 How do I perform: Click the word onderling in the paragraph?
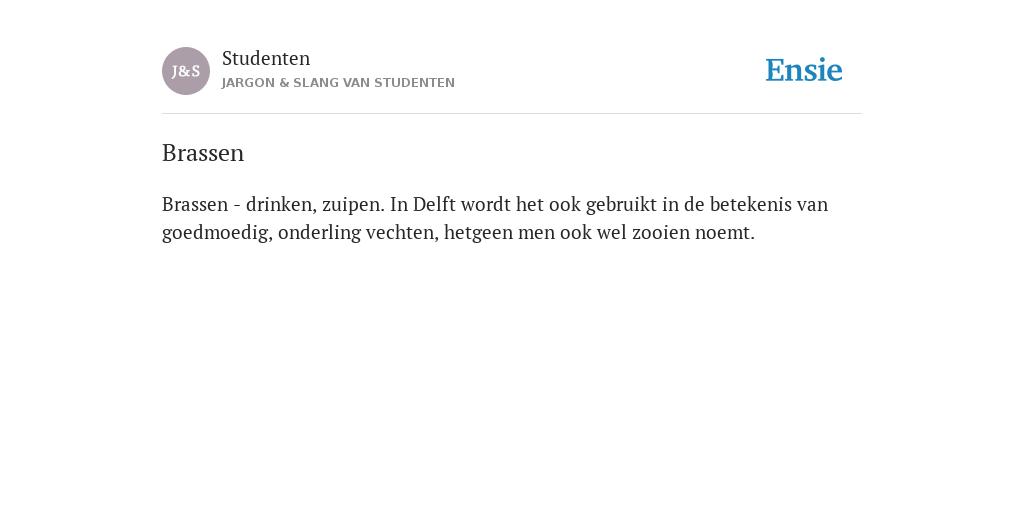[319, 233]
